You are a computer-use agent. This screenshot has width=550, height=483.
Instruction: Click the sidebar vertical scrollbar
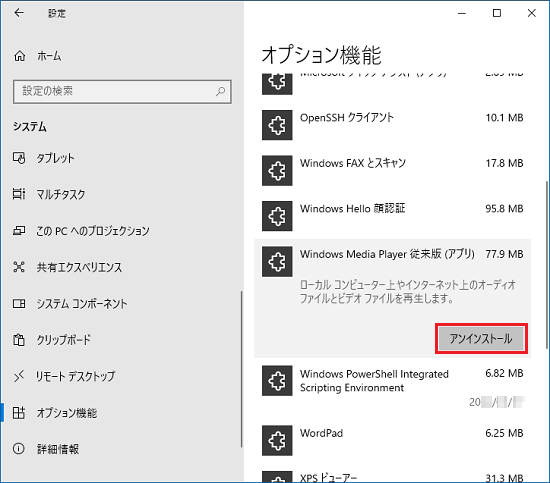click(241, 369)
